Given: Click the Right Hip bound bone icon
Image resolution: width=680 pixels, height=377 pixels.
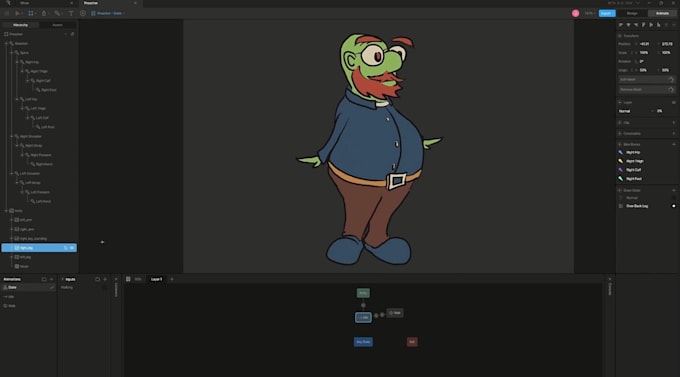Looking at the screenshot, I should pos(621,153).
